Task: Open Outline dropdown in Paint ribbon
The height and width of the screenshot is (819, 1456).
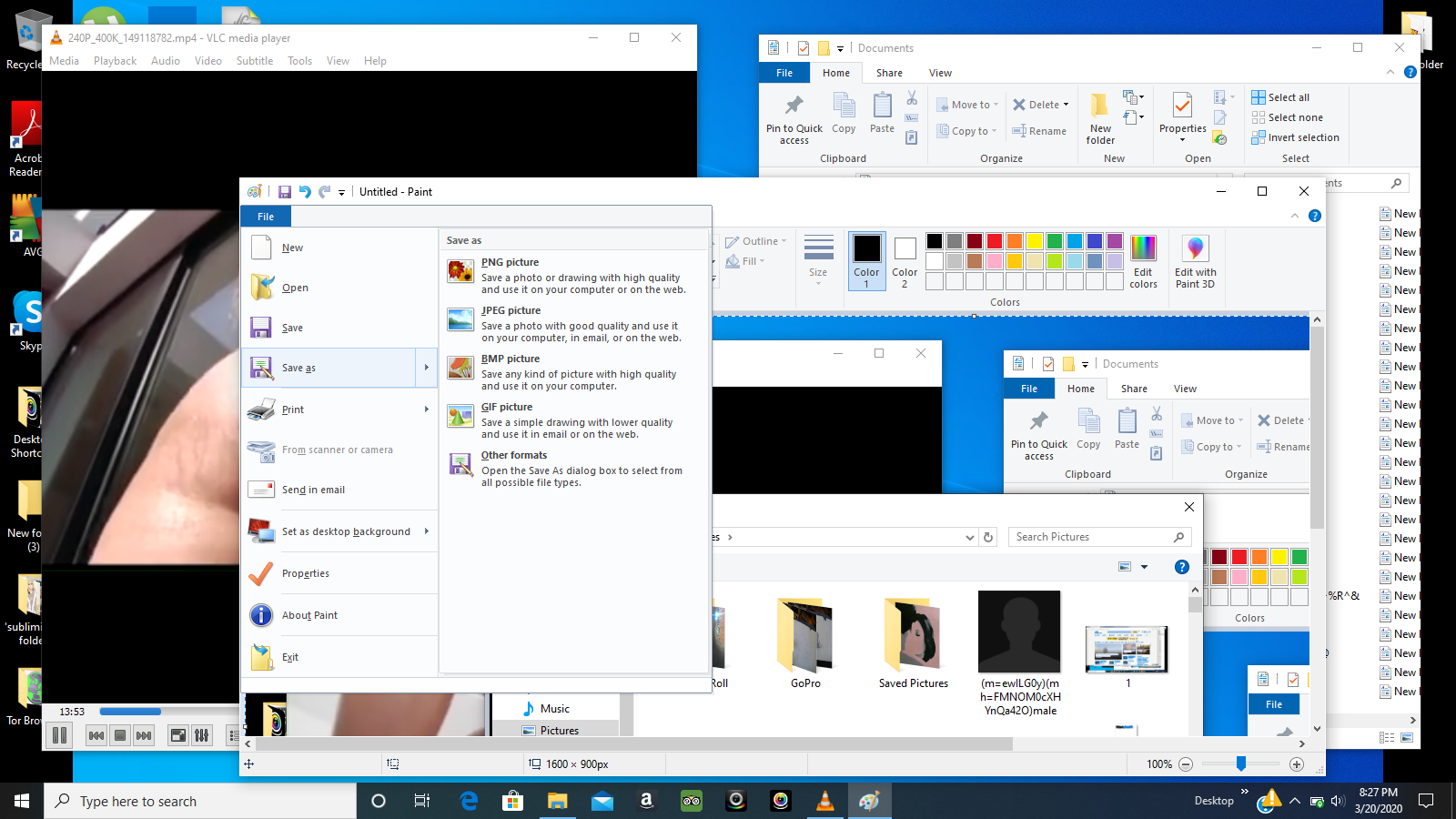Action: point(756,241)
